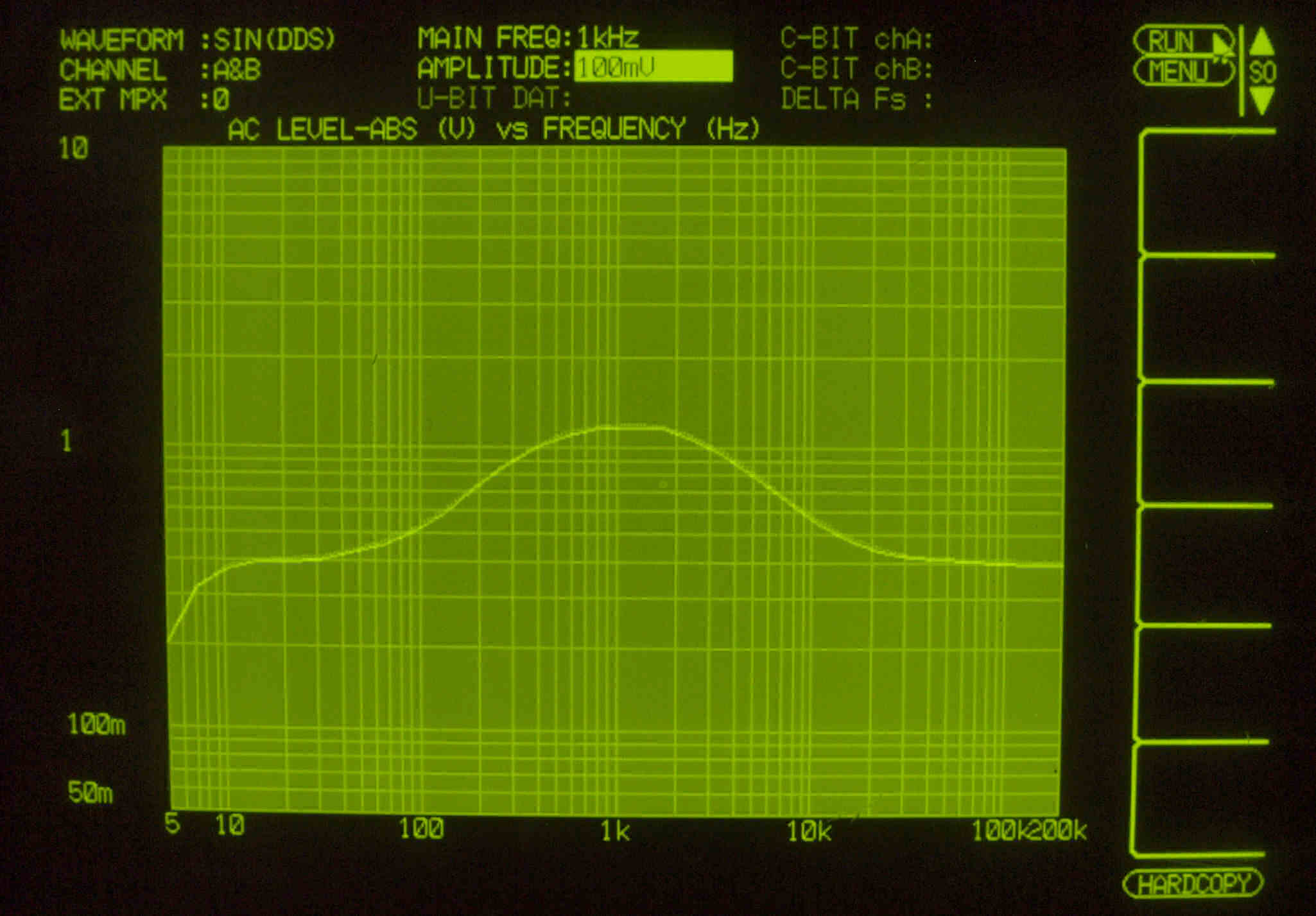
Task: Select the DELTA Fs field
Action: (856, 99)
